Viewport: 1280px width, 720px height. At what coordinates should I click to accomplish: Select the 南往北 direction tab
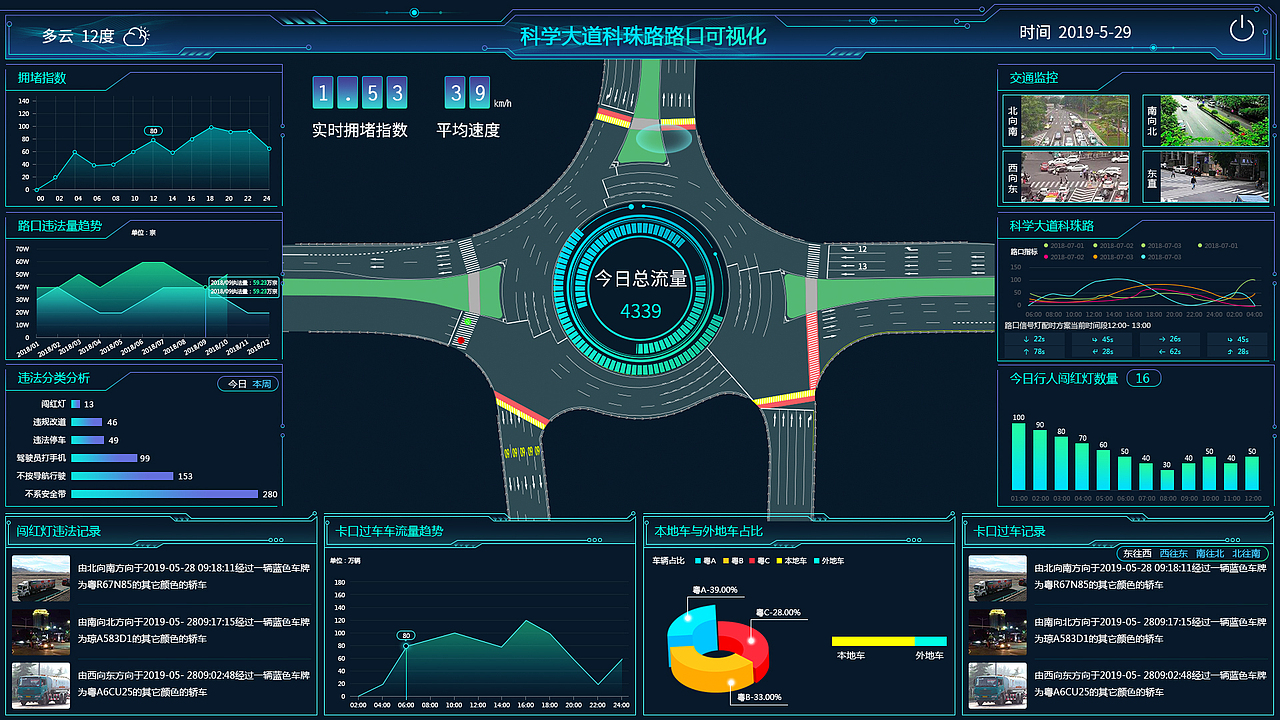point(1209,553)
